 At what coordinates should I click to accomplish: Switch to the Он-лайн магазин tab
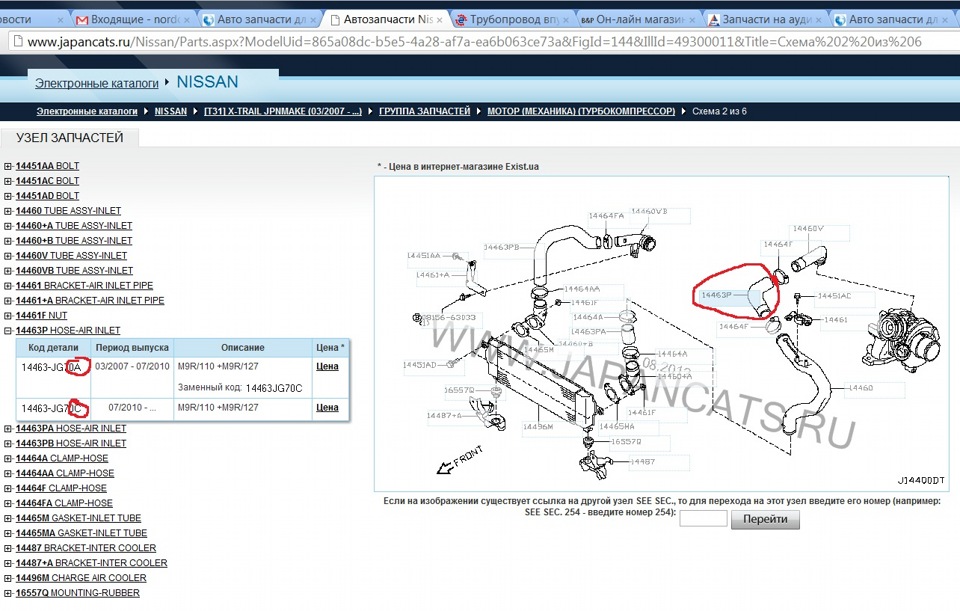click(639, 20)
